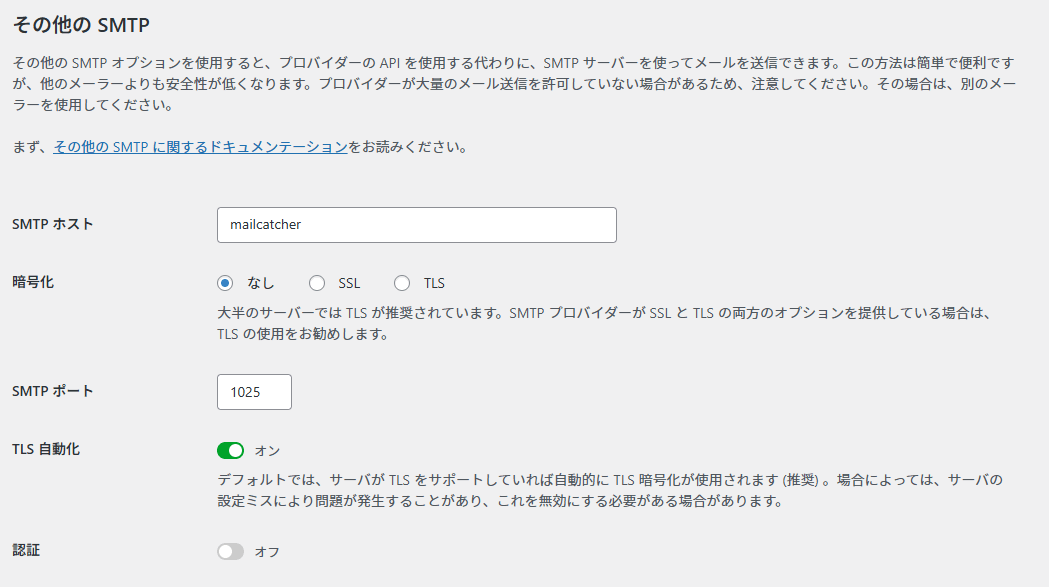Click the オフ text next to 認証 switch
Screen dimensions: 1049x587
click(x=268, y=552)
